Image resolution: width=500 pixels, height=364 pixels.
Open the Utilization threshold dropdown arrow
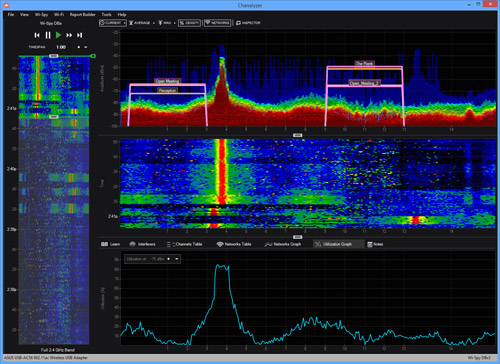pyautogui.click(x=177, y=259)
